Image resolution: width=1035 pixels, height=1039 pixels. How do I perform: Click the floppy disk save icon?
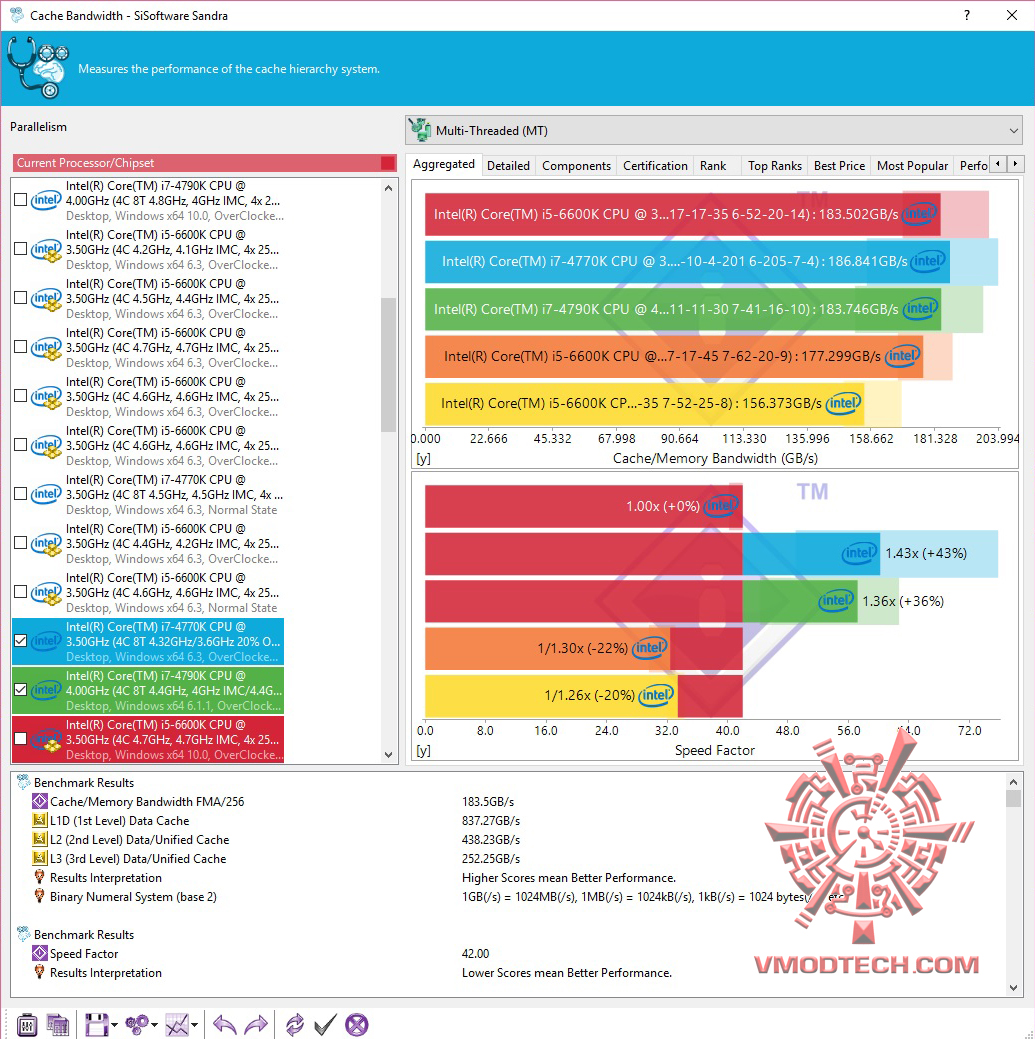coord(96,1024)
